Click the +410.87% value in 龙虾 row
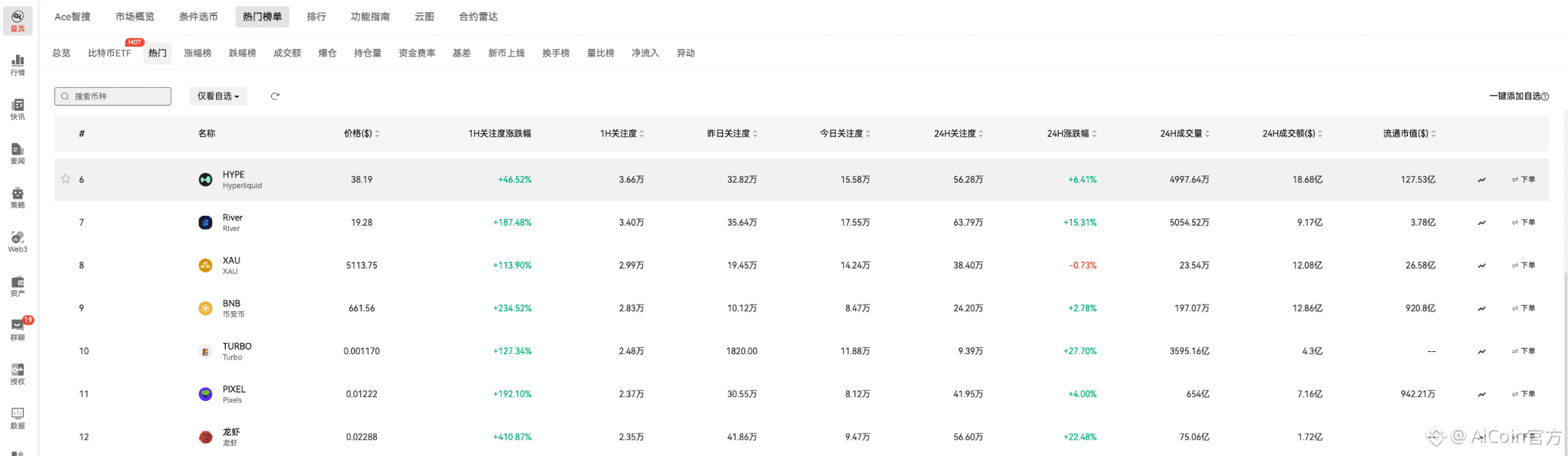 tap(512, 437)
